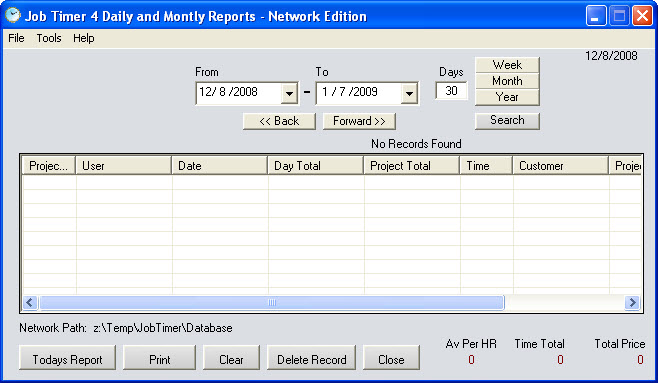Click the right scroll arrow of the table
Screen dimensions: 658x383
click(x=632, y=302)
